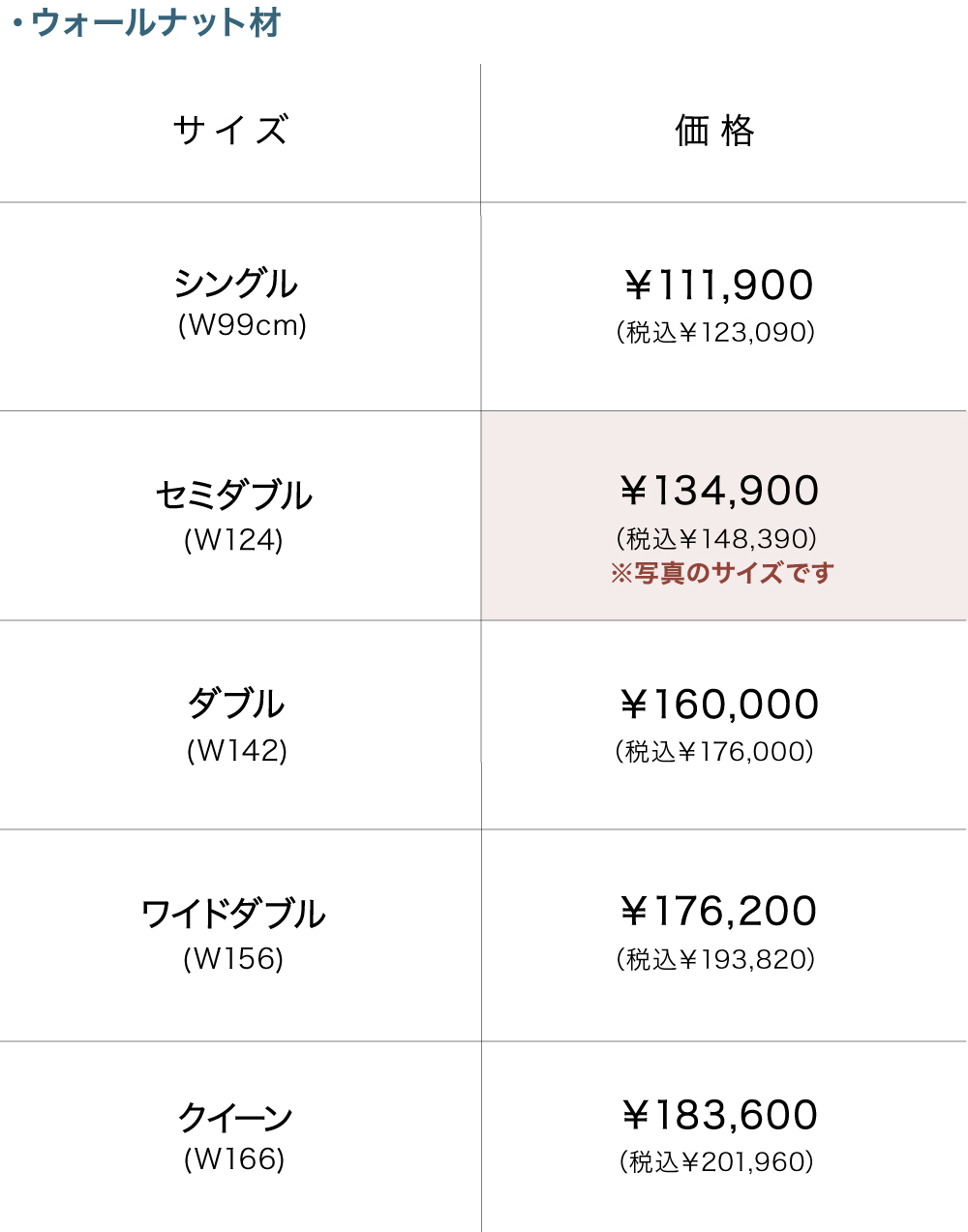The image size is (968, 1232).
Task: Click the ¥176,200 price
Action: [718, 911]
